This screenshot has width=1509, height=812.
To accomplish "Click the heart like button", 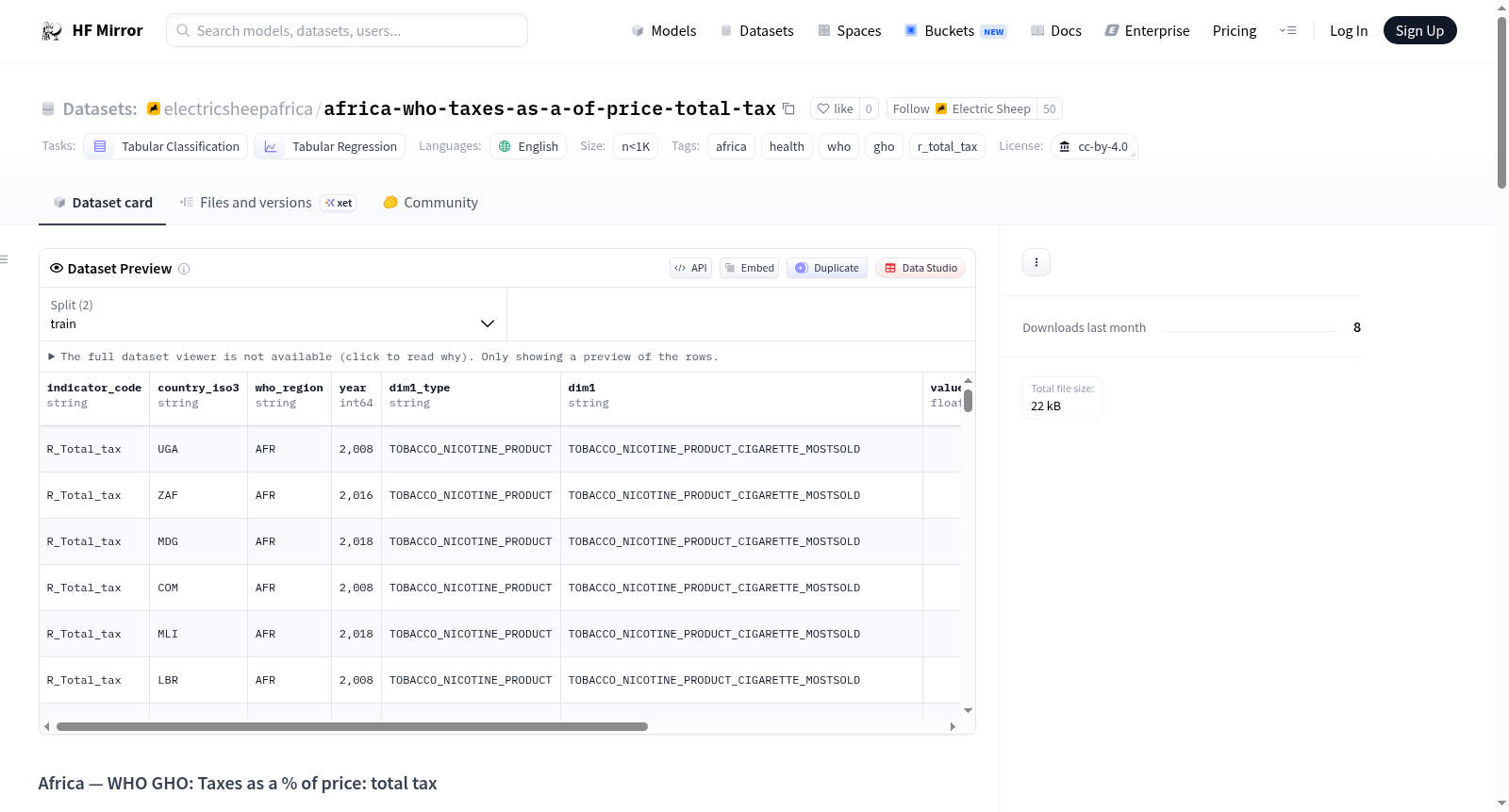I will point(835,109).
